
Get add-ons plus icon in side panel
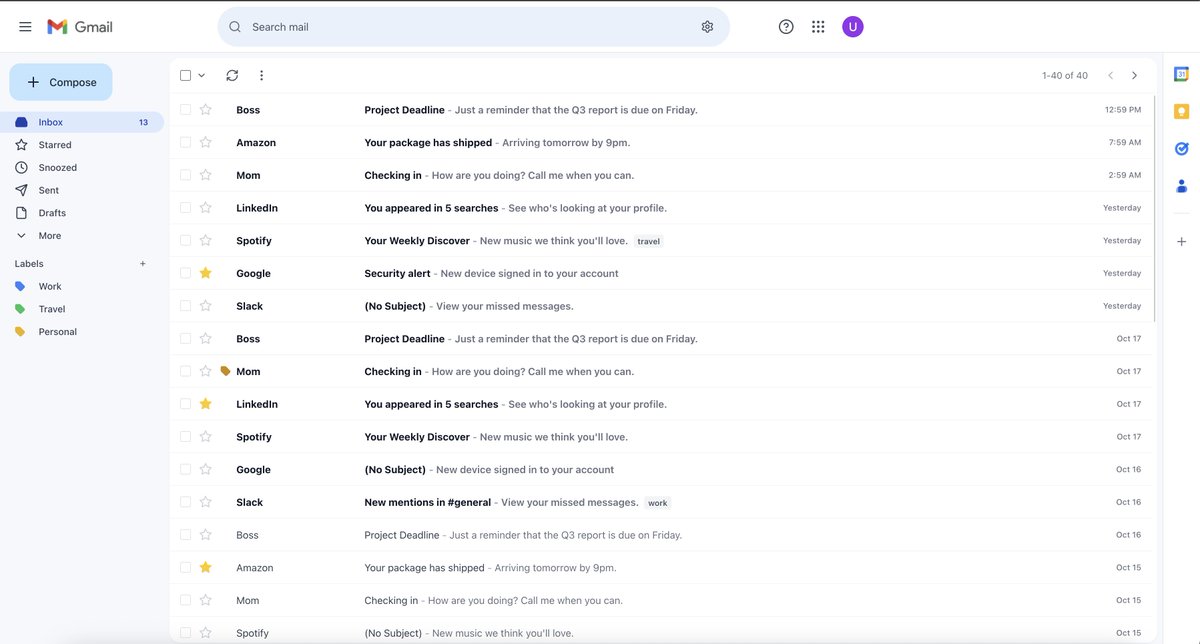[1181, 242]
